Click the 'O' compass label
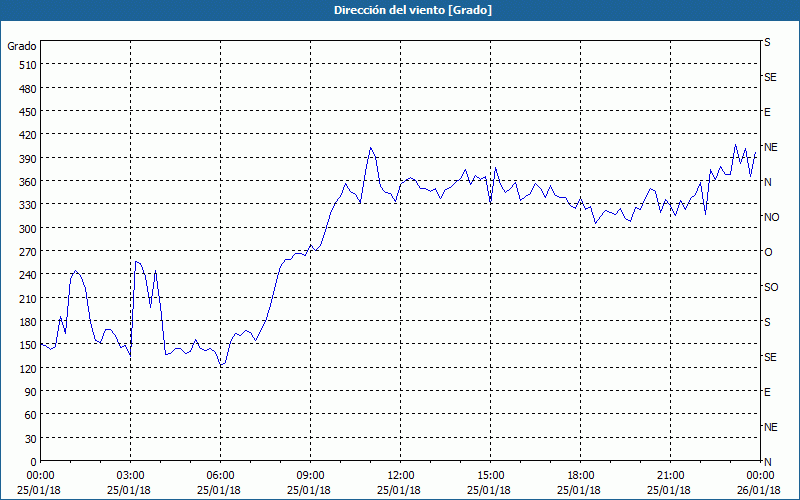The width and height of the screenshot is (800, 500). pos(768,252)
